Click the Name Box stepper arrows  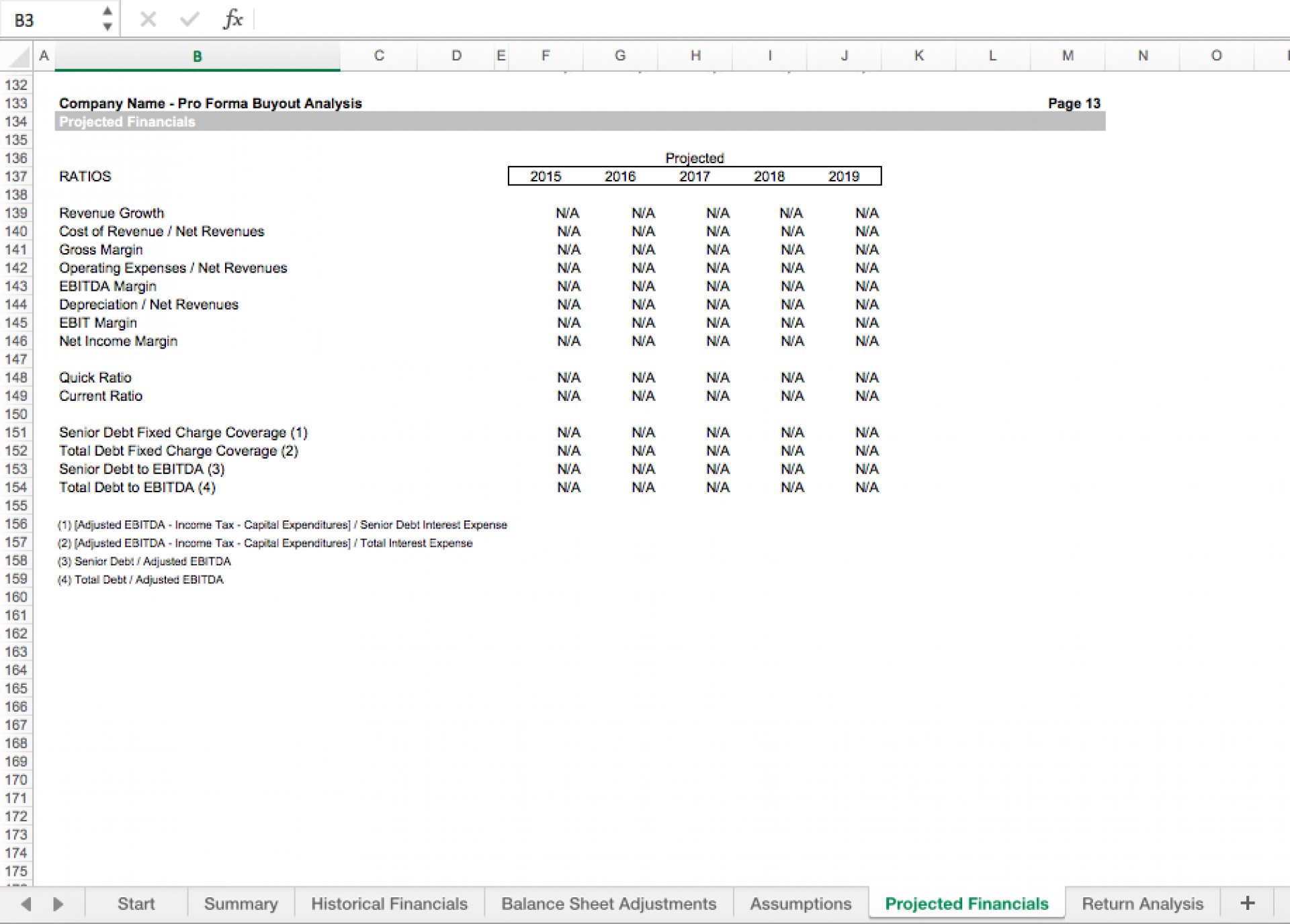107,19
